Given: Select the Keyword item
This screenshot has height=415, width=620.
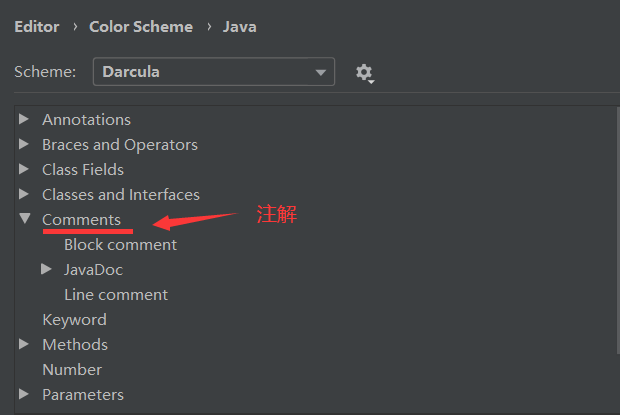Looking at the screenshot, I should click(x=74, y=319).
